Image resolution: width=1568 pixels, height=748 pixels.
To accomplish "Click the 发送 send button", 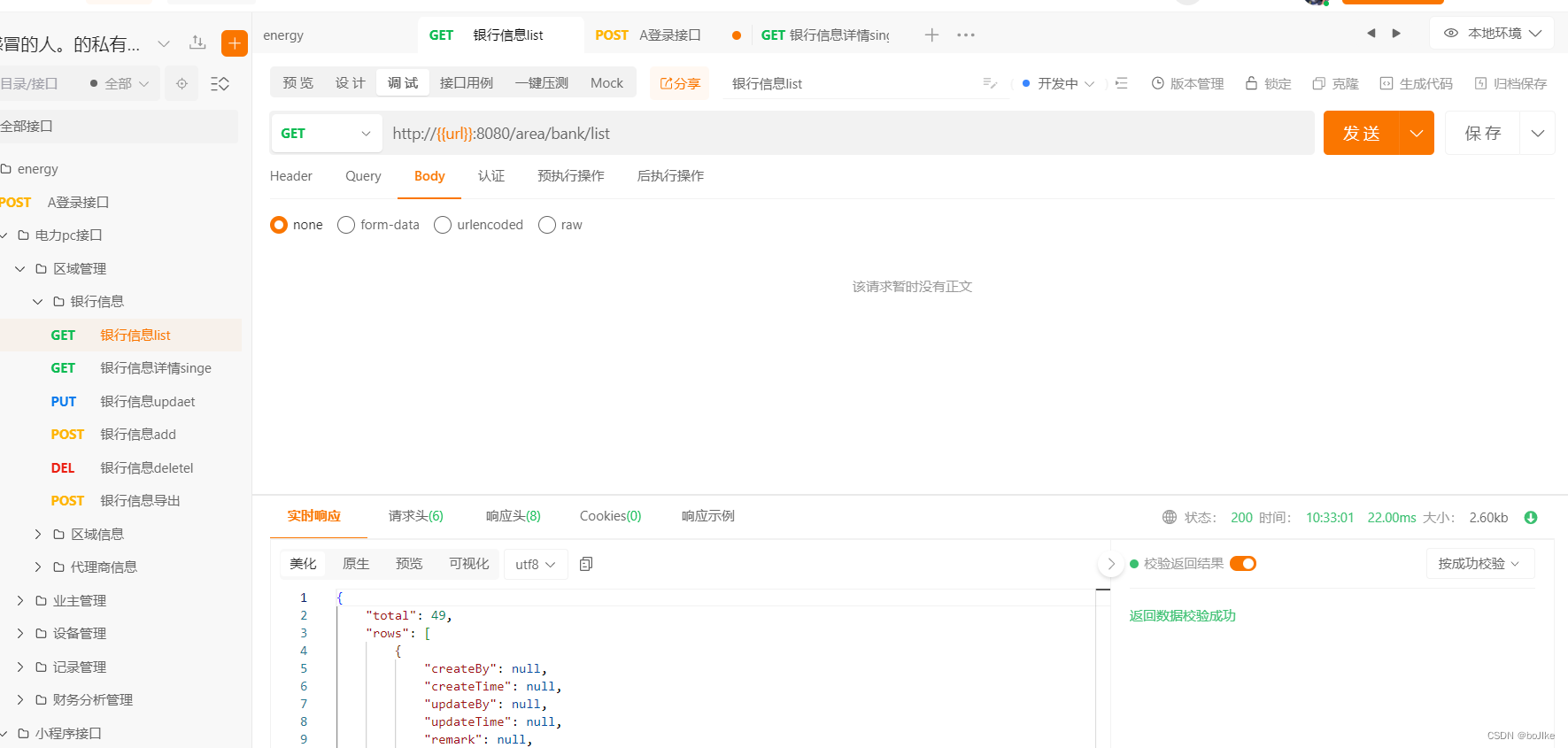I will click(1362, 133).
